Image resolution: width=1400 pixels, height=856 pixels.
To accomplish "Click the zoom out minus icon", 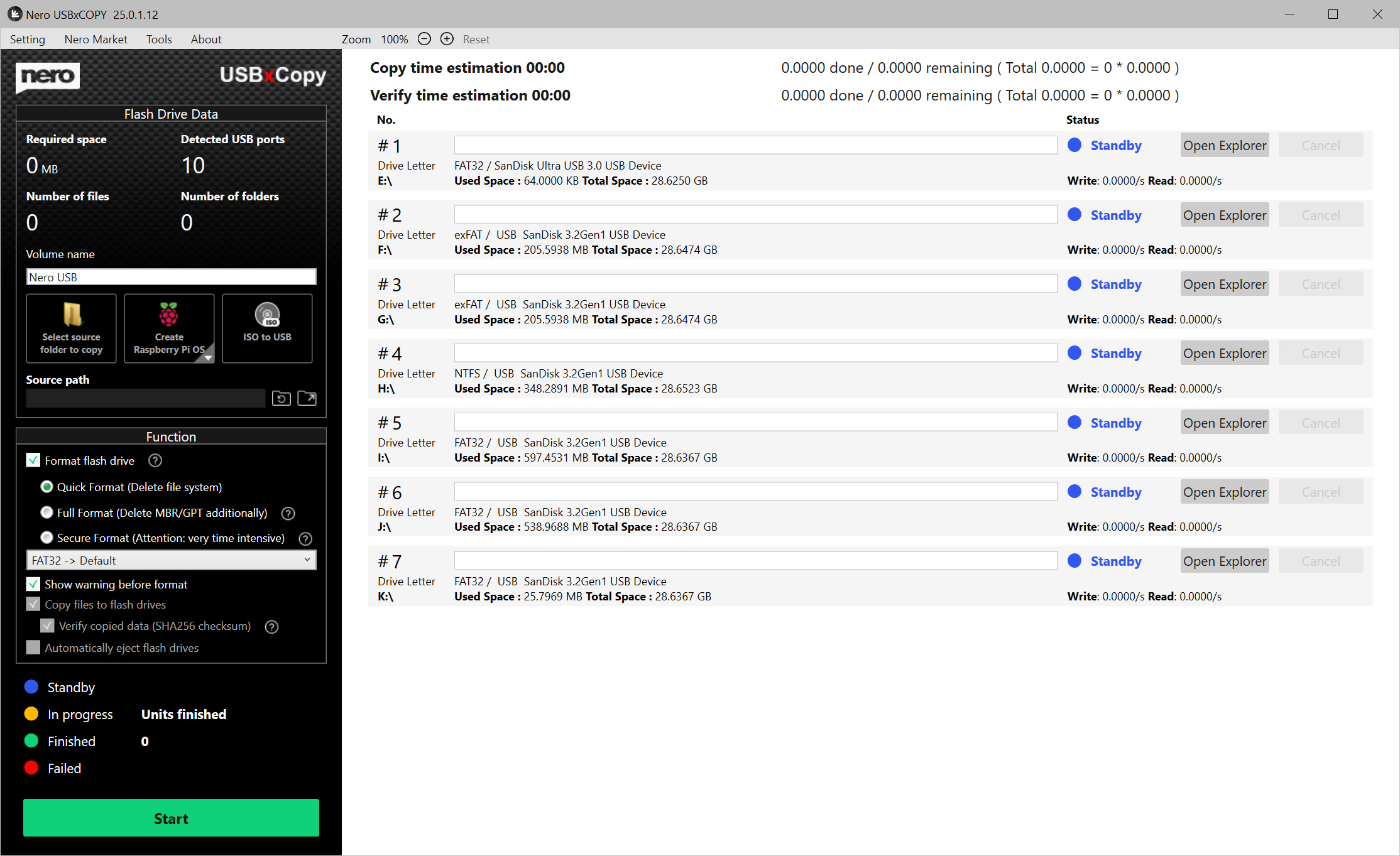I will tap(424, 39).
